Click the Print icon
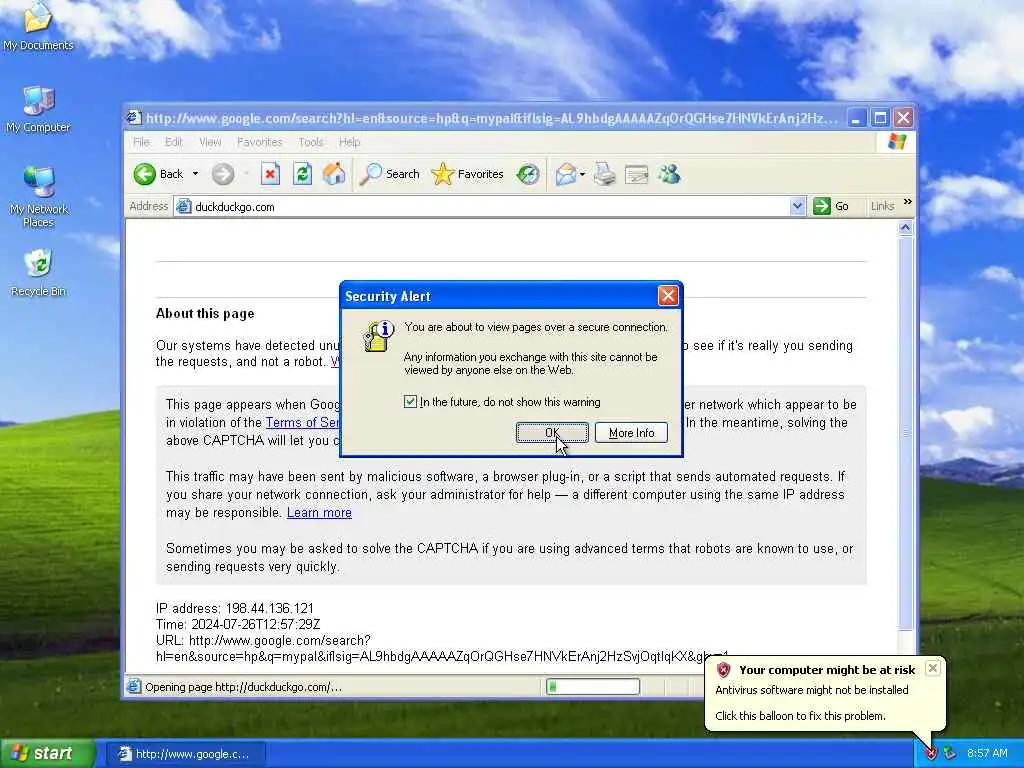The image size is (1024, 768). click(x=605, y=174)
